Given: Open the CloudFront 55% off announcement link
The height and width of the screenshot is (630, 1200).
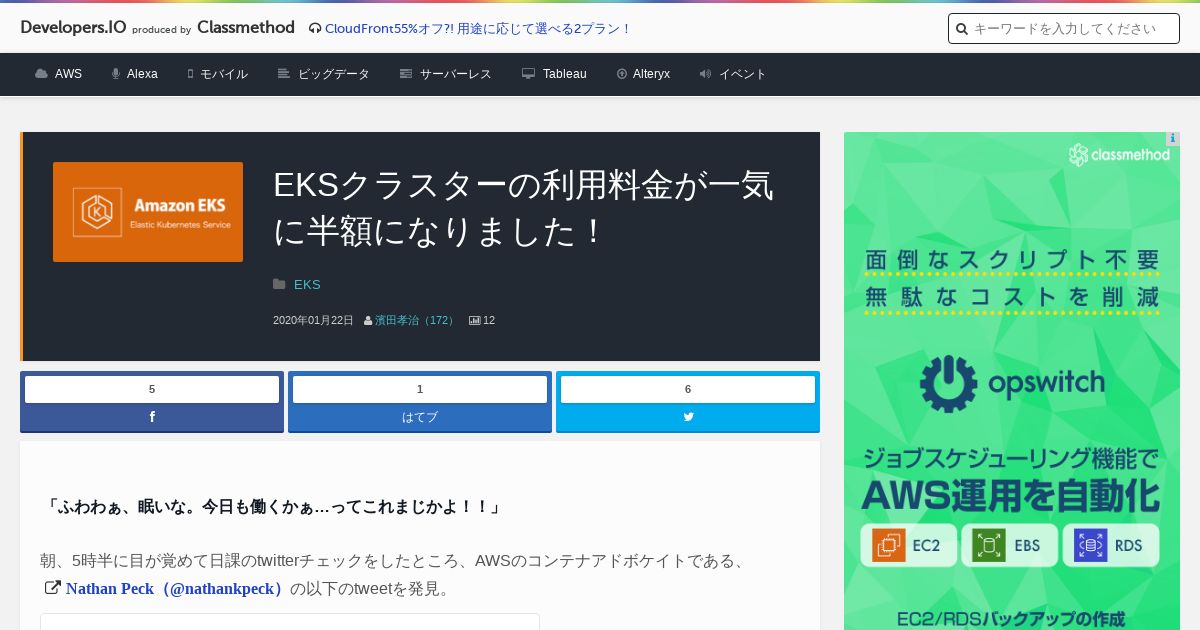Looking at the screenshot, I should (x=478, y=29).
